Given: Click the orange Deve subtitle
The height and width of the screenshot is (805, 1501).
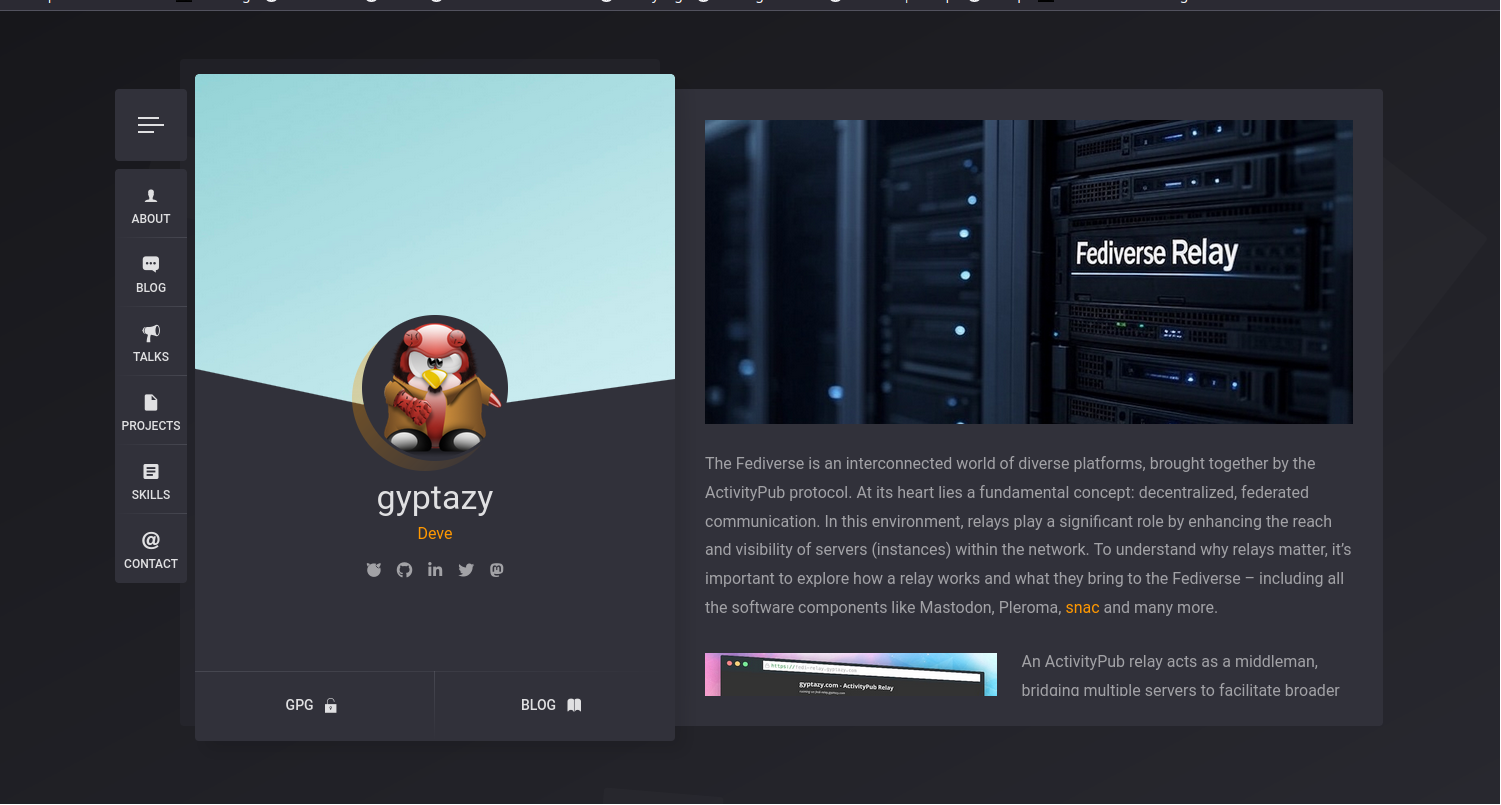Looking at the screenshot, I should [435, 534].
